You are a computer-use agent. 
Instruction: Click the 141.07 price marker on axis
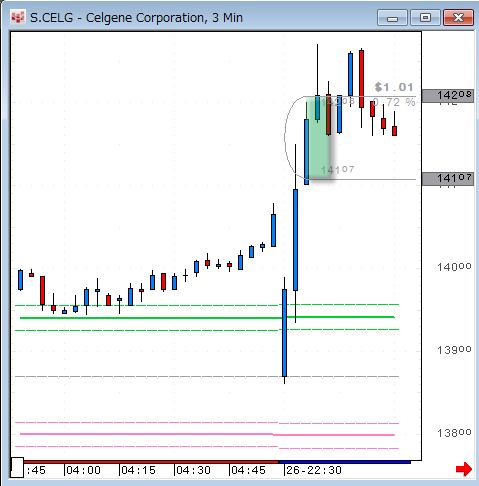tap(448, 179)
